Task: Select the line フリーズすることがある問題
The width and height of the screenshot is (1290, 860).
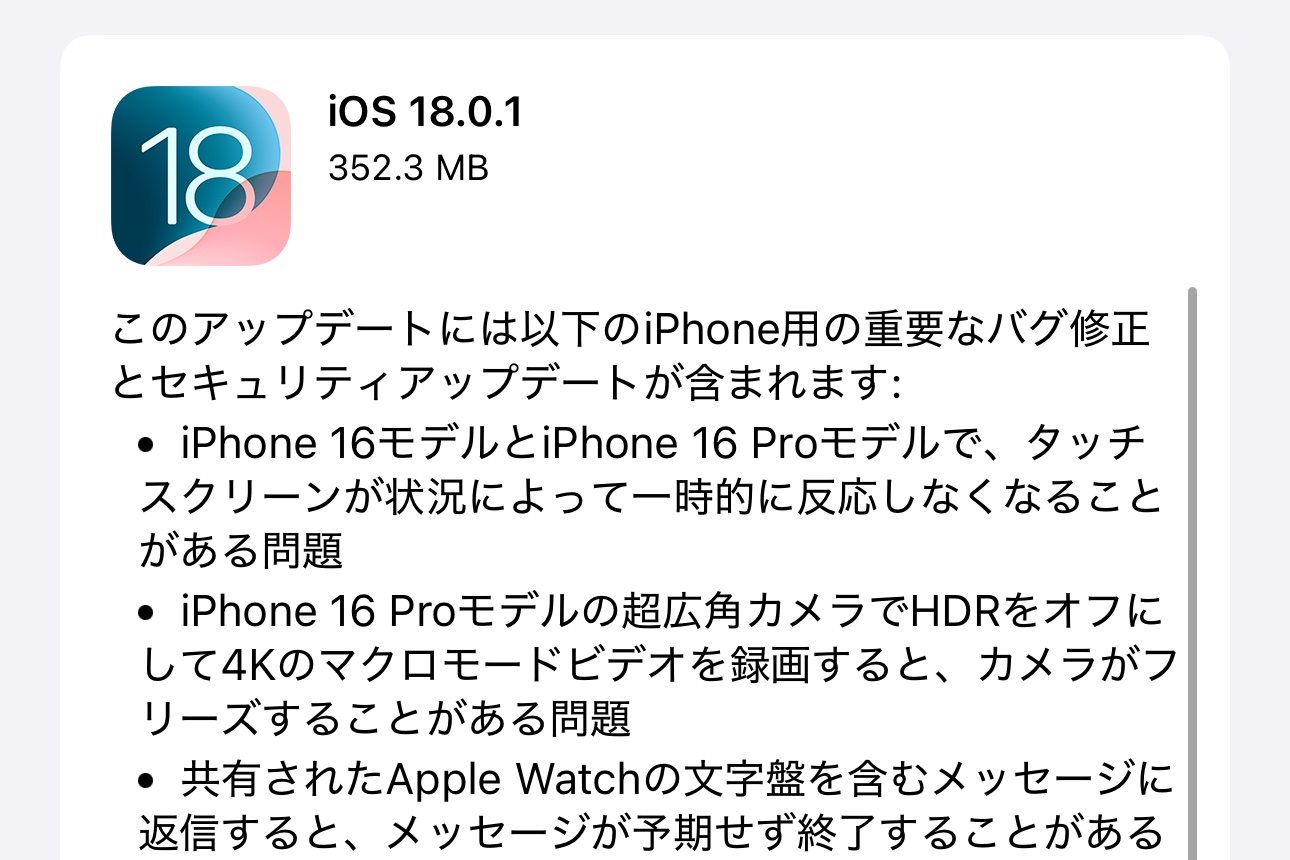Action: tap(385, 718)
